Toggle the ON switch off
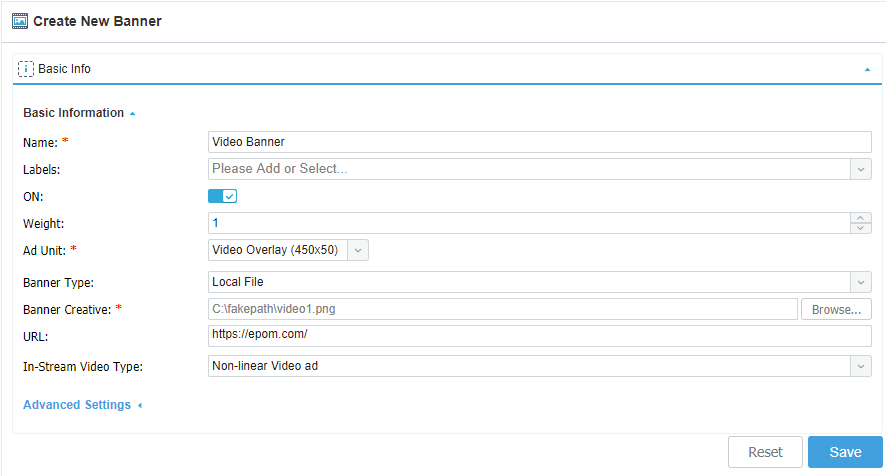Image resolution: width=886 pixels, height=476 pixels. point(223,196)
